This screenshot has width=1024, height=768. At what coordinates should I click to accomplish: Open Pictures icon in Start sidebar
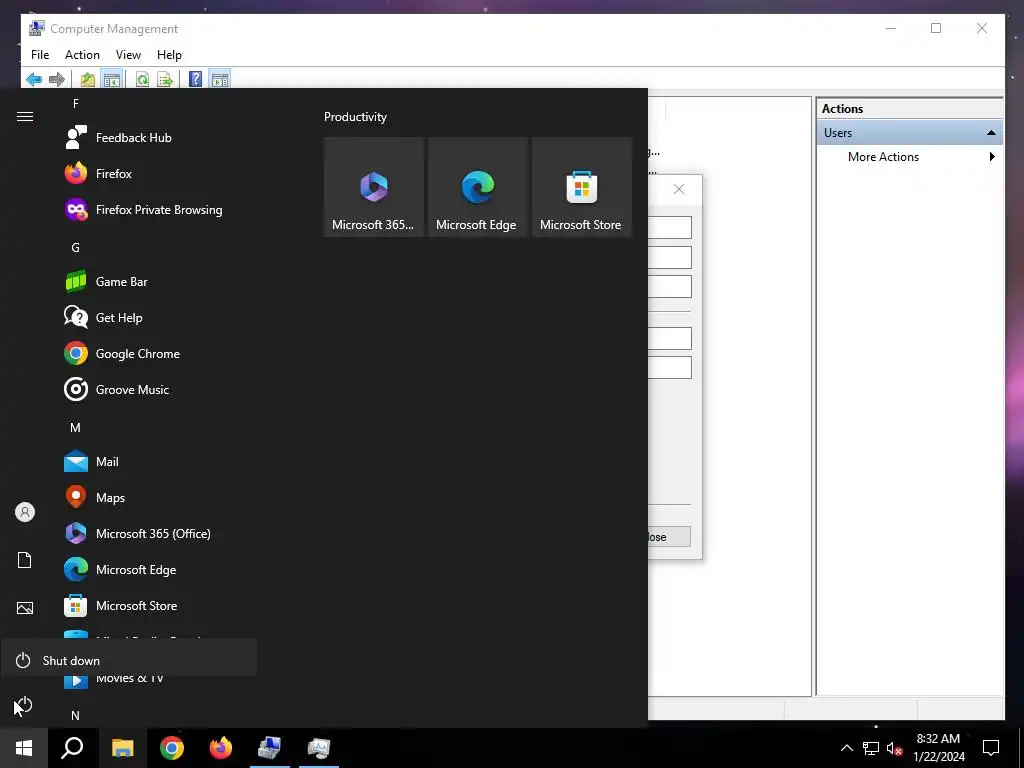(x=25, y=608)
